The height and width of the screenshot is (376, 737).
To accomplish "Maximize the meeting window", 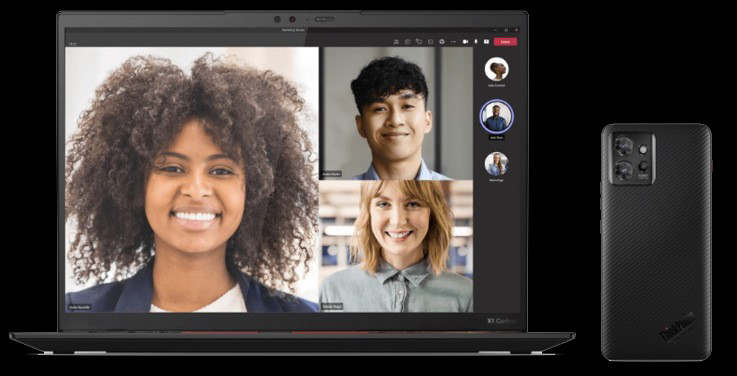I will pyautogui.click(x=506, y=30).
